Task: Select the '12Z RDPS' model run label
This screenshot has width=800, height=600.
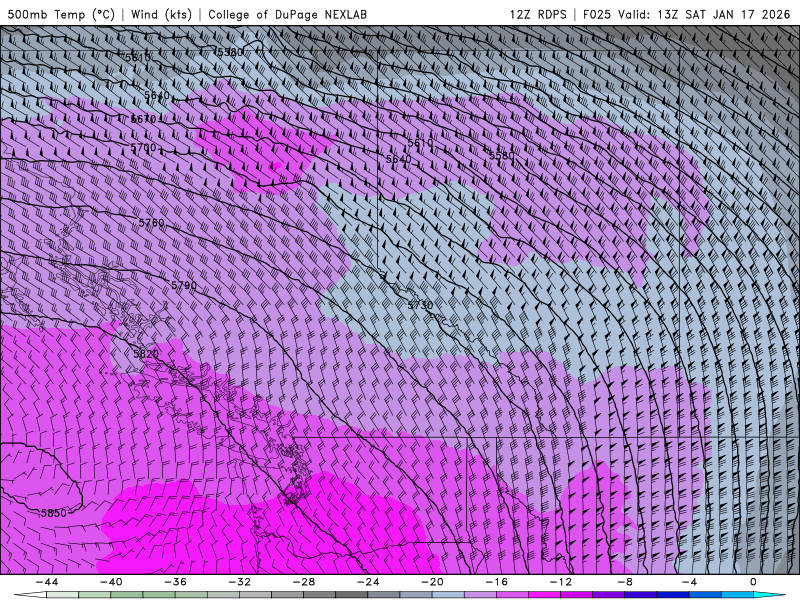Action: (x=537, y=15)
